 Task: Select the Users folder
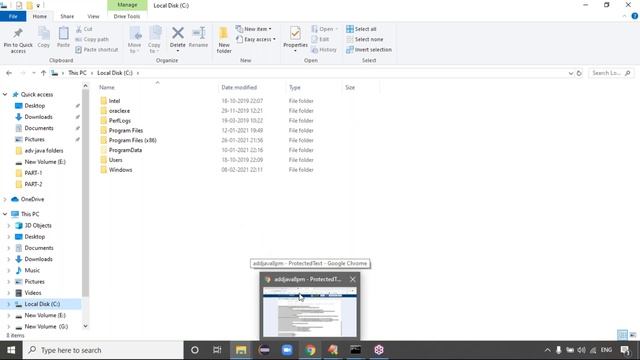[116, 160]
